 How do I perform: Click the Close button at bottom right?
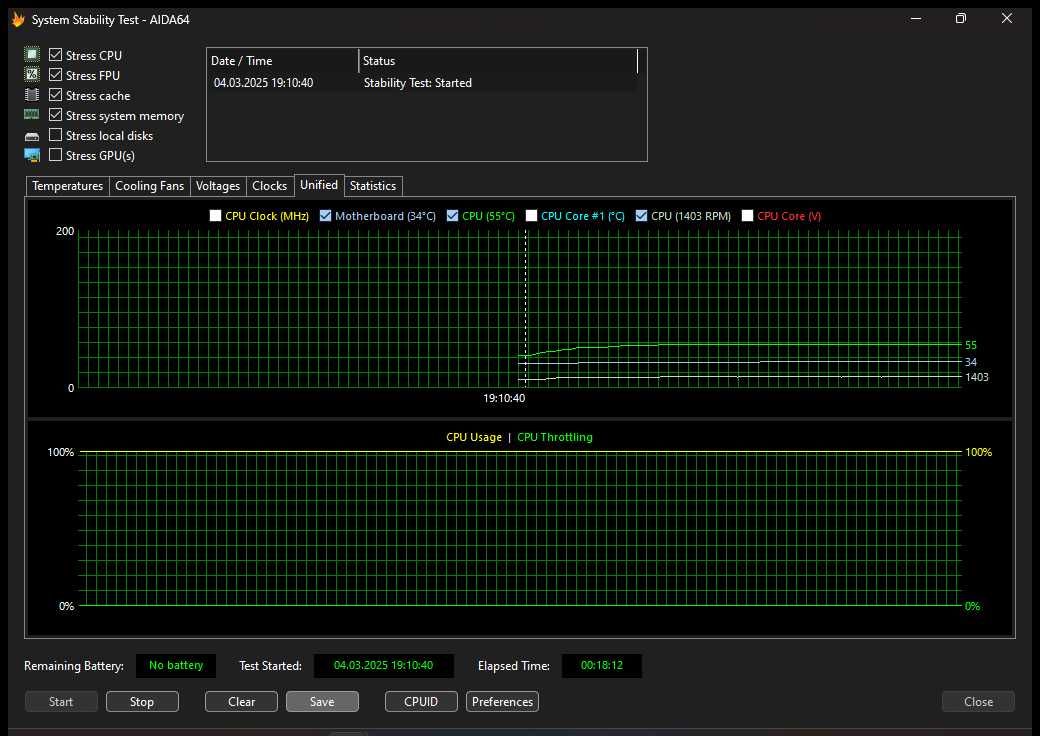click(x=978, y=702)
